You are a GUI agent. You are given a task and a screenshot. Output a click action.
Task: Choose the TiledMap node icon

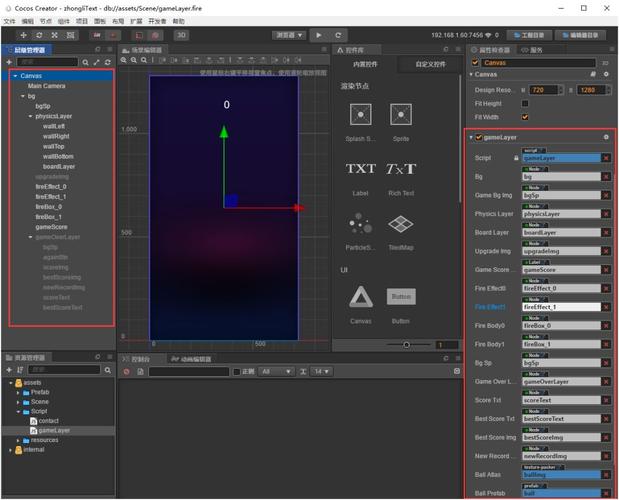pos(400,224)
